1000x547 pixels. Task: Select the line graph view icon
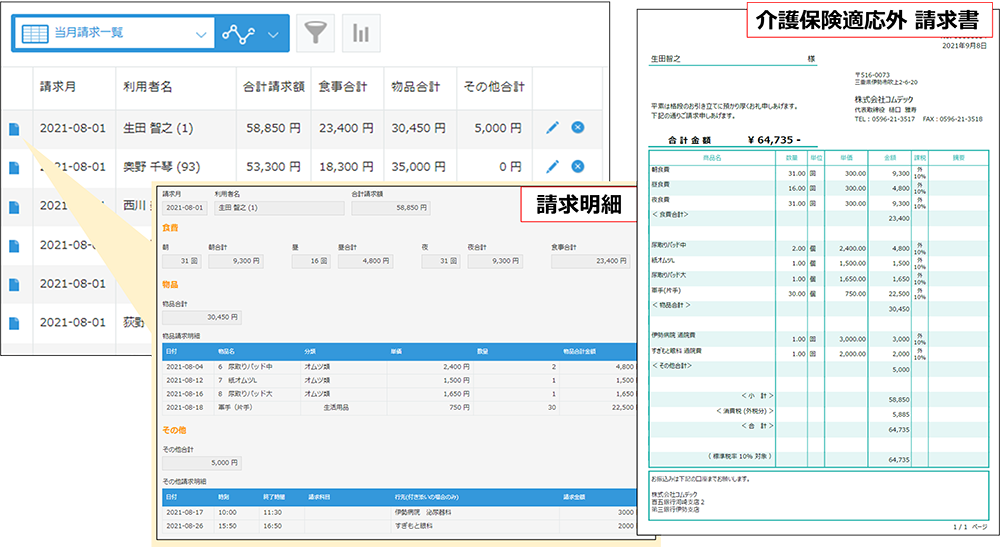239,33
